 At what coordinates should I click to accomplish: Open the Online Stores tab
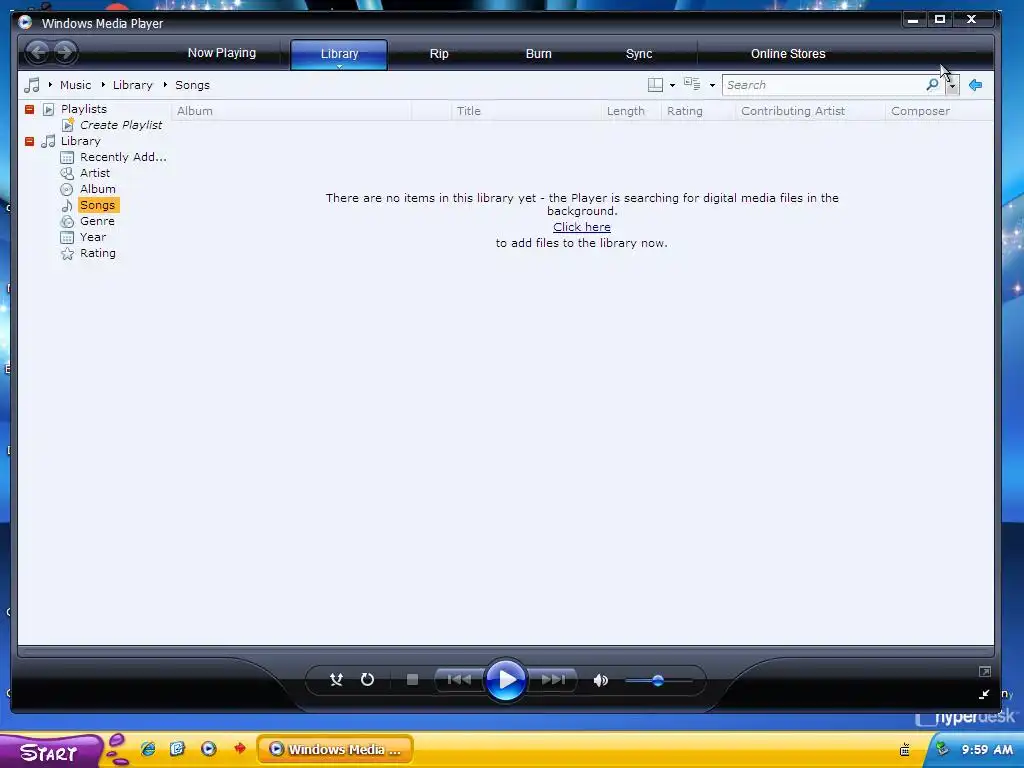(x=788, y=54)
